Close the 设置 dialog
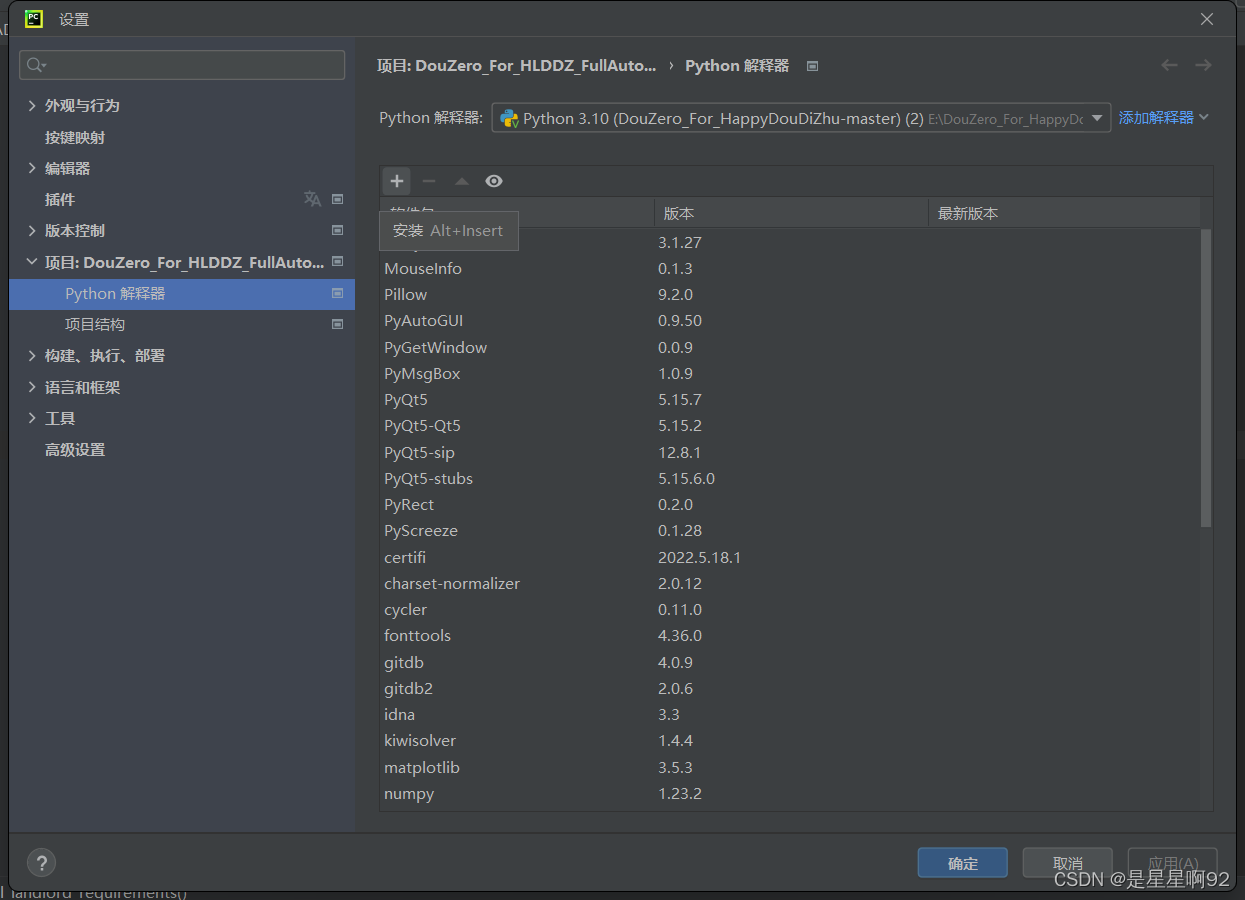The width and height of the screenshot is (1245, 900). (1207, 19)
